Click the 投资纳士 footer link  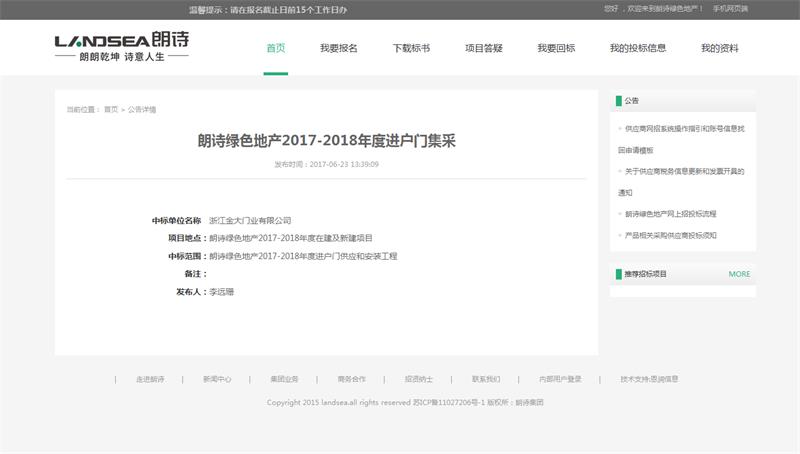(x=419, y=380)
